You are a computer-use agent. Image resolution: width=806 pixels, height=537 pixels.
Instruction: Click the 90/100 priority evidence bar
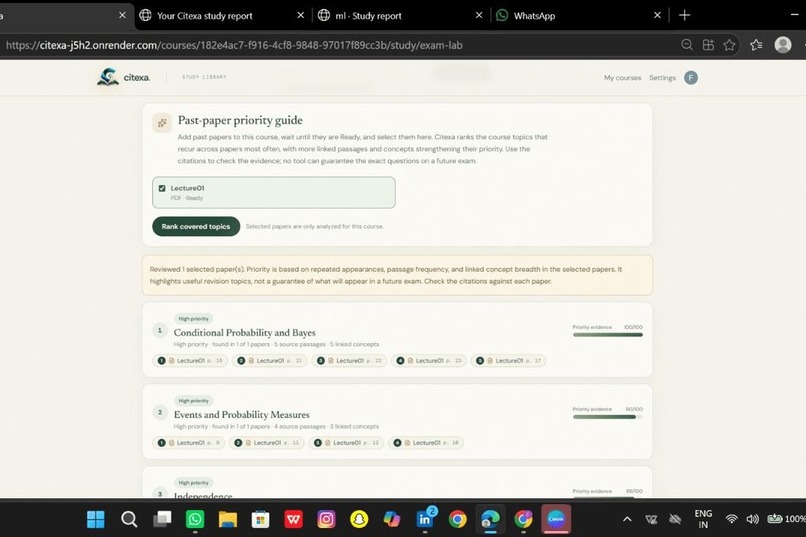(x=608, y=417)
